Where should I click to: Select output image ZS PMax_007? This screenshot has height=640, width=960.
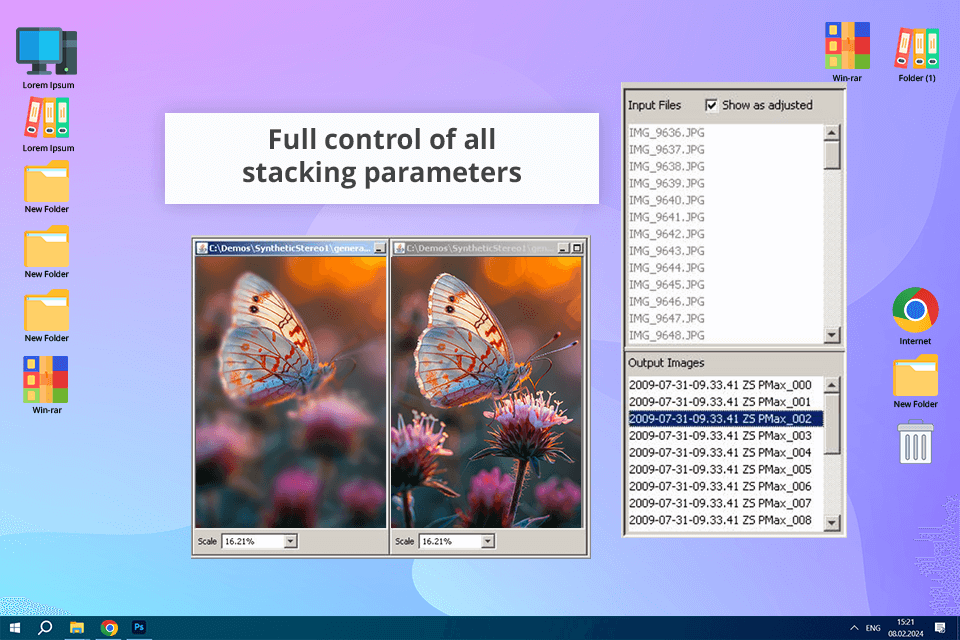click(726, 503)
